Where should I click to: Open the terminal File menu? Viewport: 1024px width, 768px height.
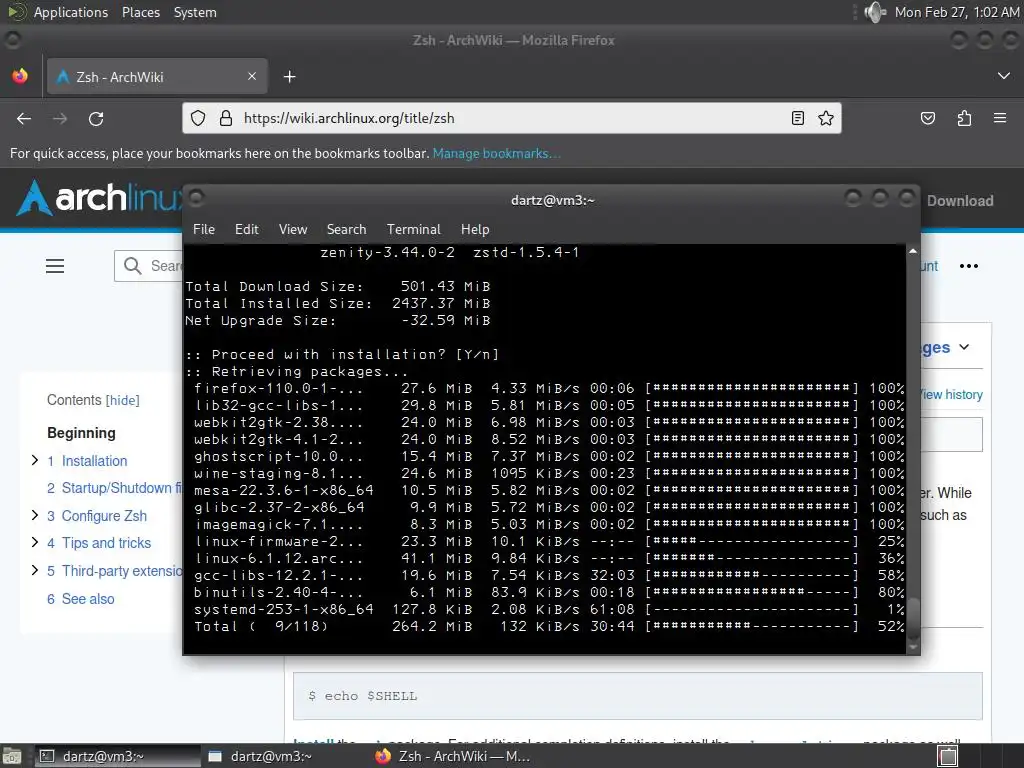pos(204,229)
